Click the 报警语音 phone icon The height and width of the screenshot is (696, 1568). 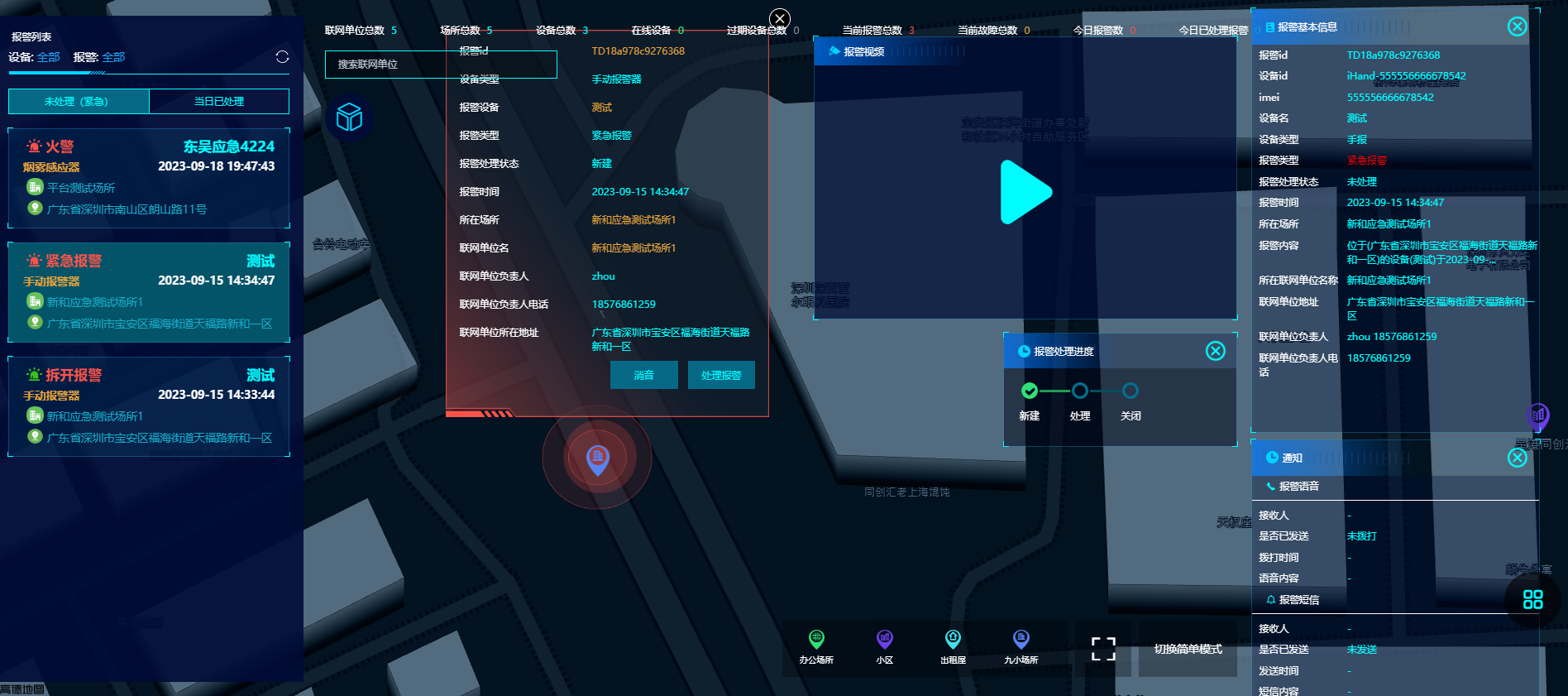click(x=1271, y=487)
